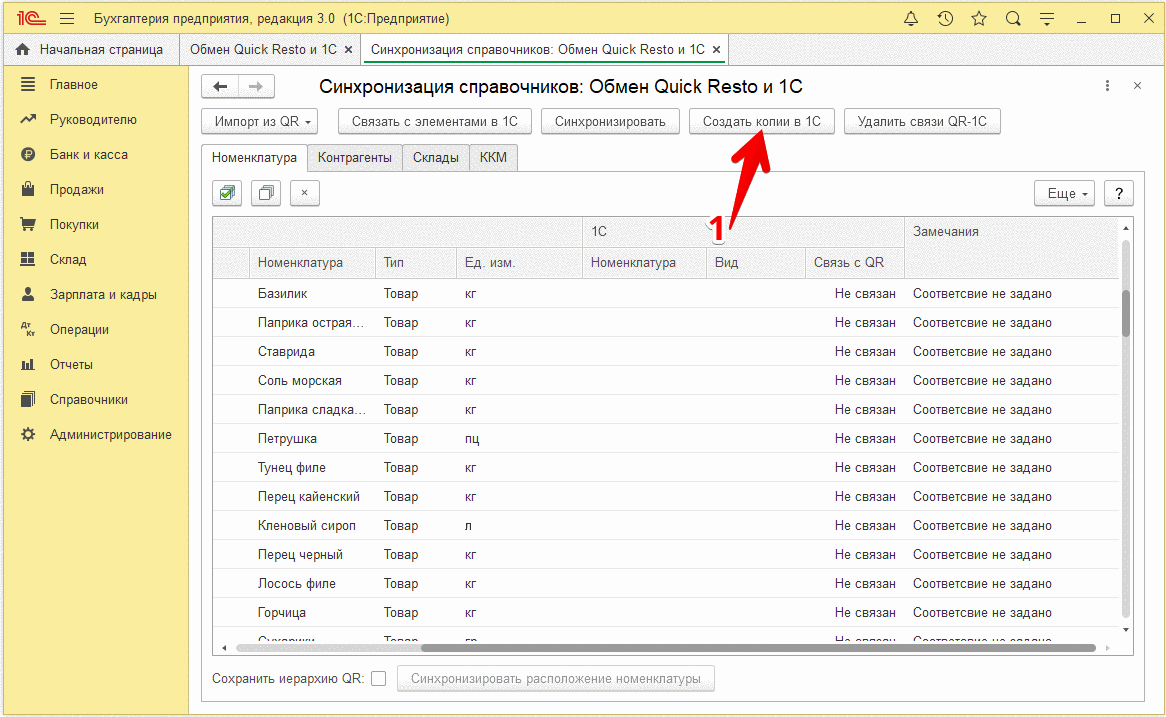This screenshot has width=1166, height=717.
Task: Open the form's three-dot menu
Action: (x=1107, y=86)
